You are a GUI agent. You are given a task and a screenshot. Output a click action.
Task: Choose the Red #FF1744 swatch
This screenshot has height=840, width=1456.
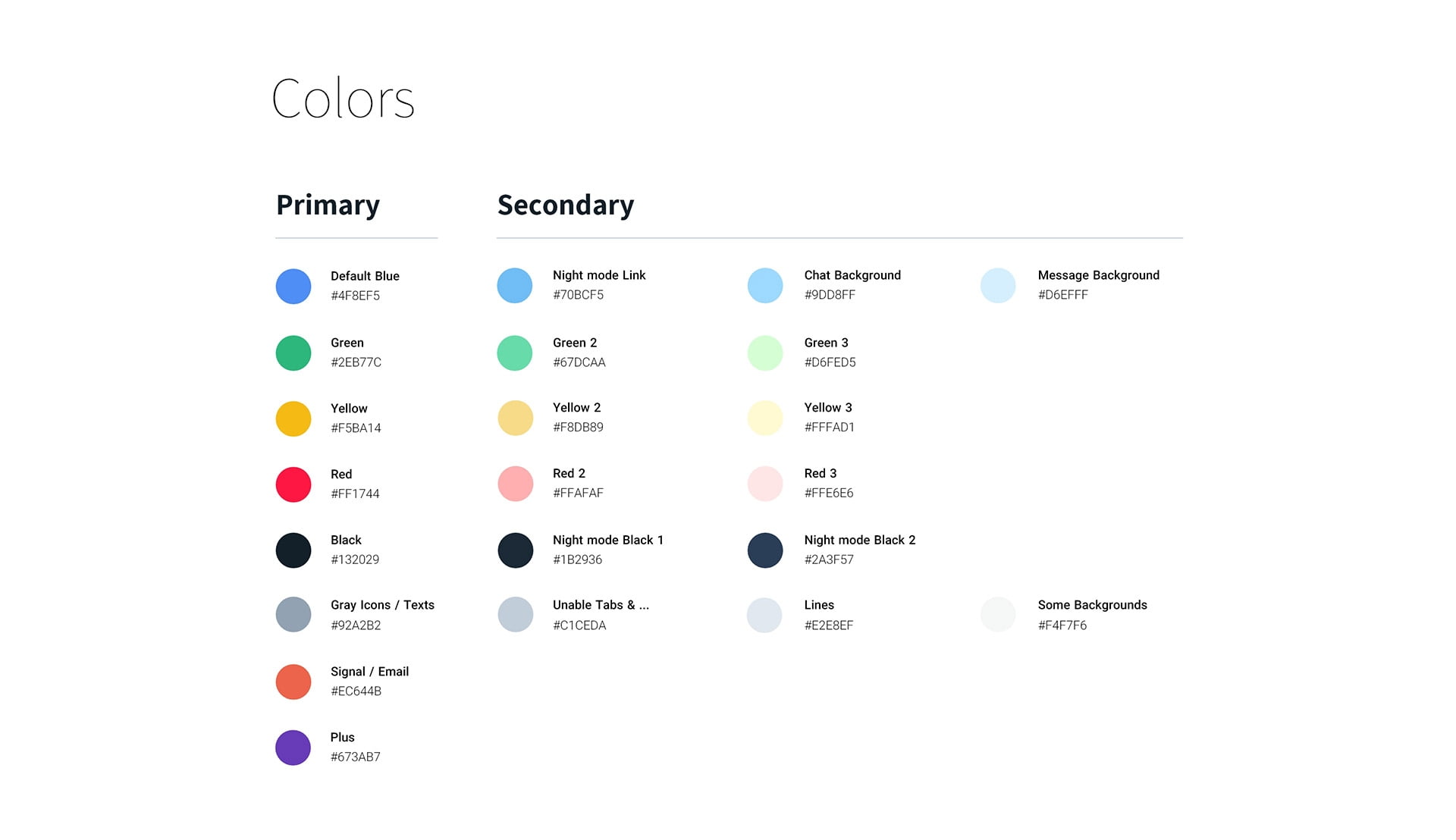coord(293,484)
